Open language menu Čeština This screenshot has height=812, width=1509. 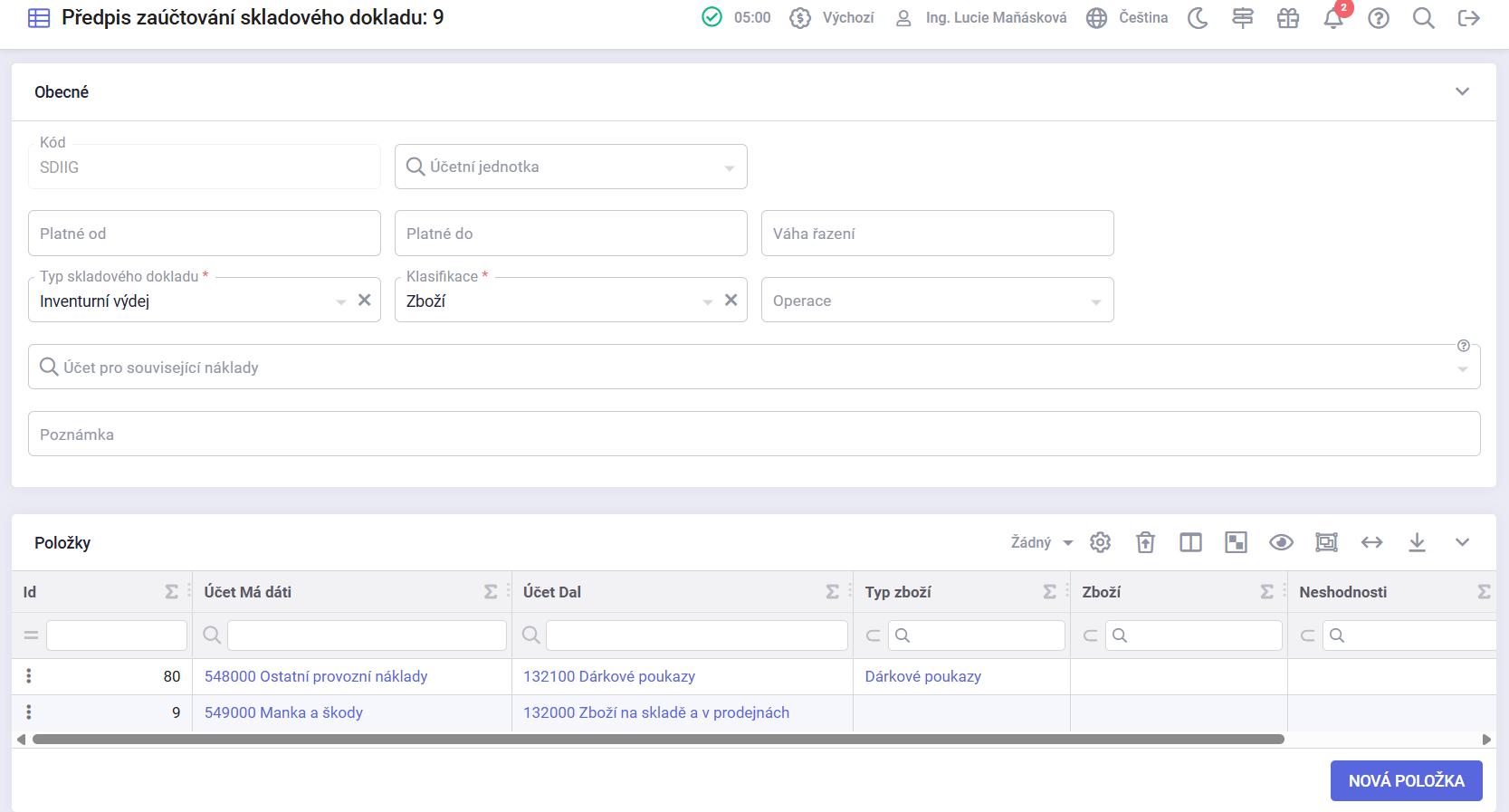click(x=1128, y=18)
